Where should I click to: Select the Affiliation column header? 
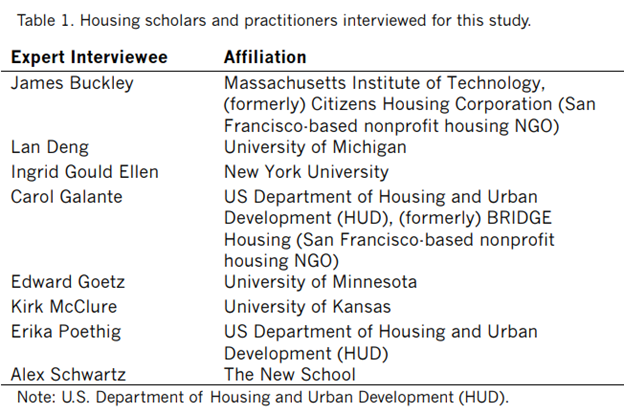pos(265,57)
